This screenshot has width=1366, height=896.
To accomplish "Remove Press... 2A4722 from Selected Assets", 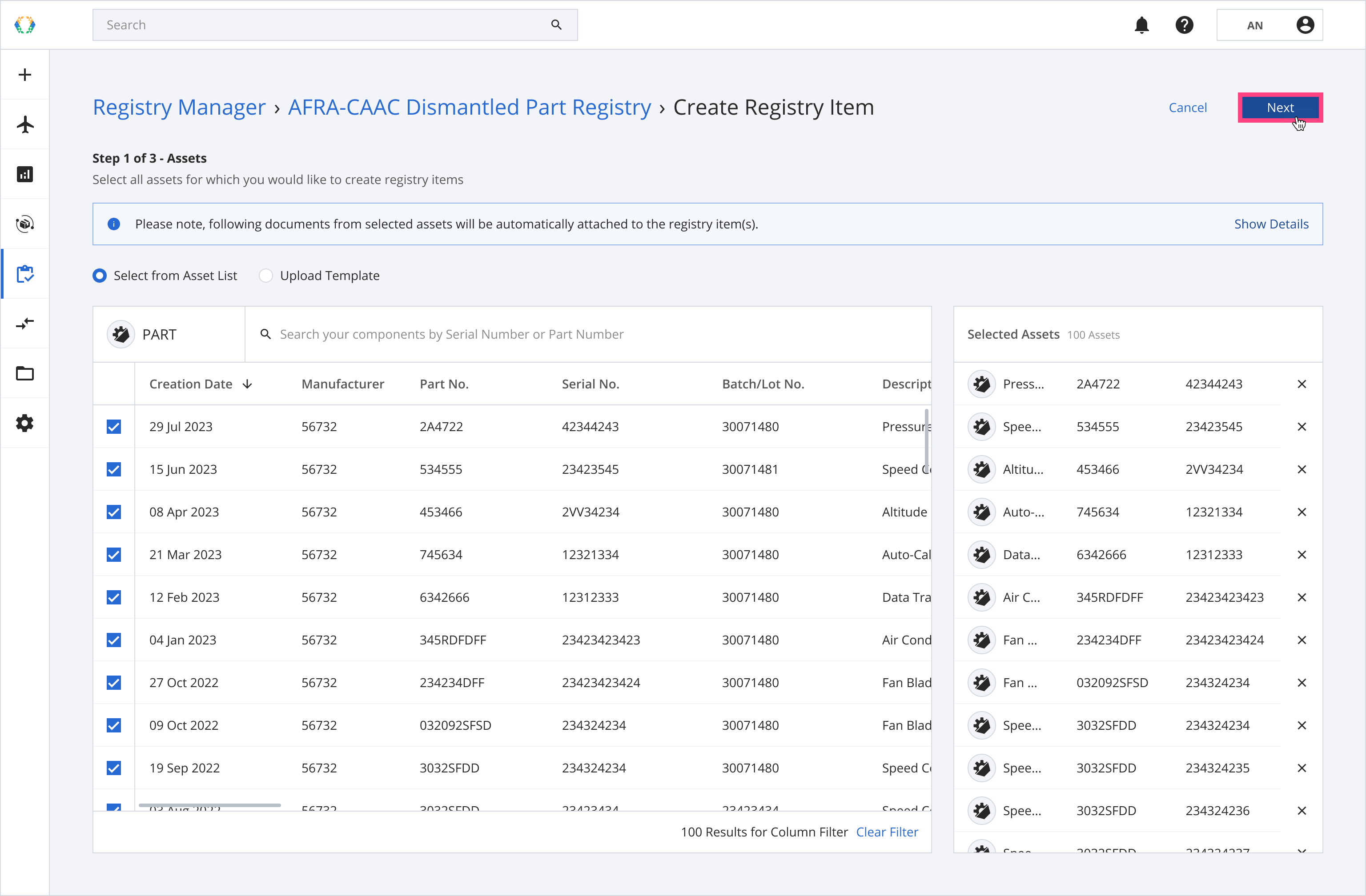I will 1302,384.
